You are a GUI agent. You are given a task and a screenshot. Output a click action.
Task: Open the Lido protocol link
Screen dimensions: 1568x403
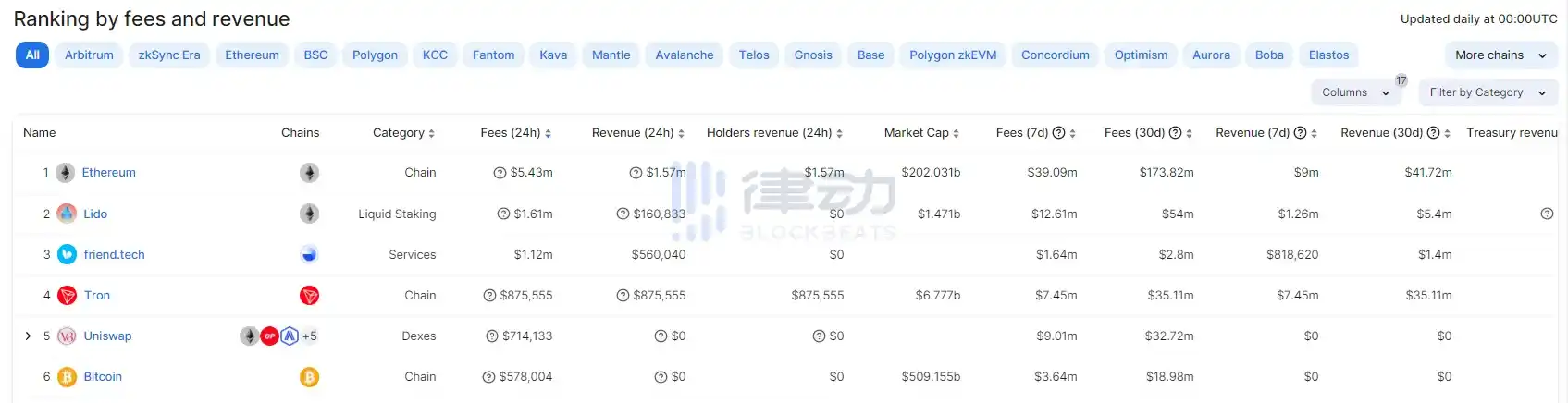pos(95,214)
